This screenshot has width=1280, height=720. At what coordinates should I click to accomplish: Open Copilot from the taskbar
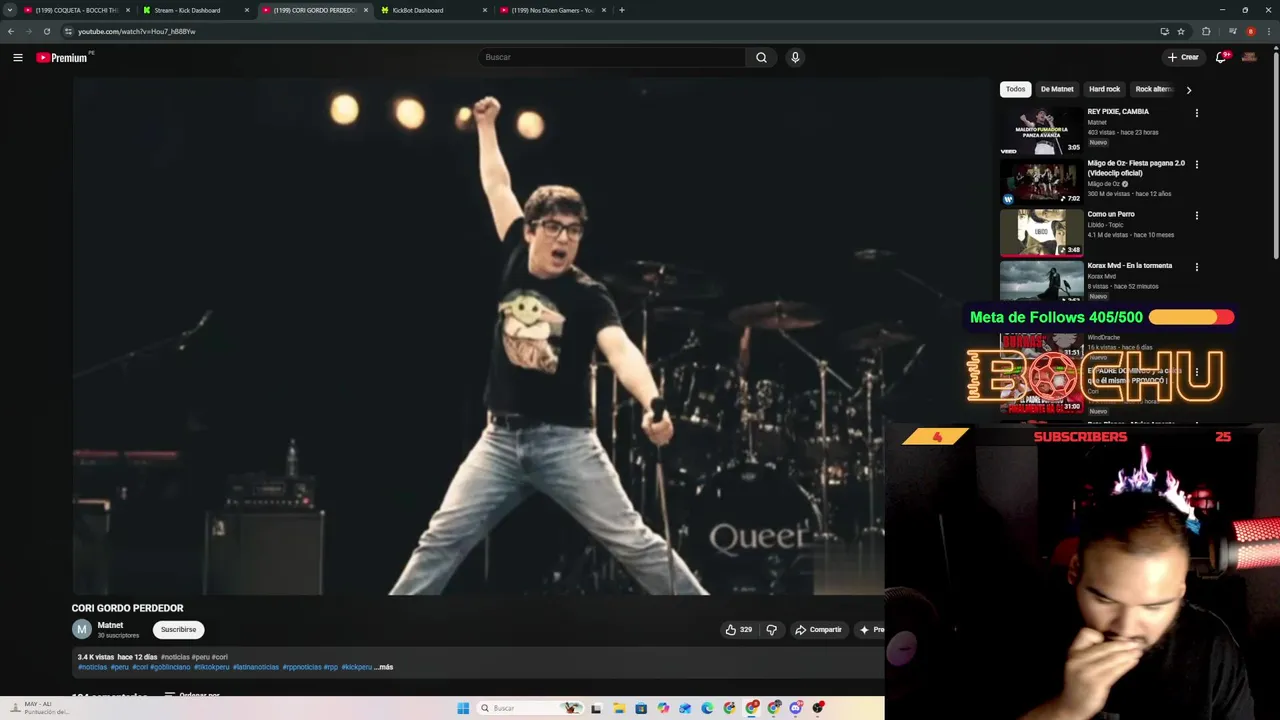(663, 708)
